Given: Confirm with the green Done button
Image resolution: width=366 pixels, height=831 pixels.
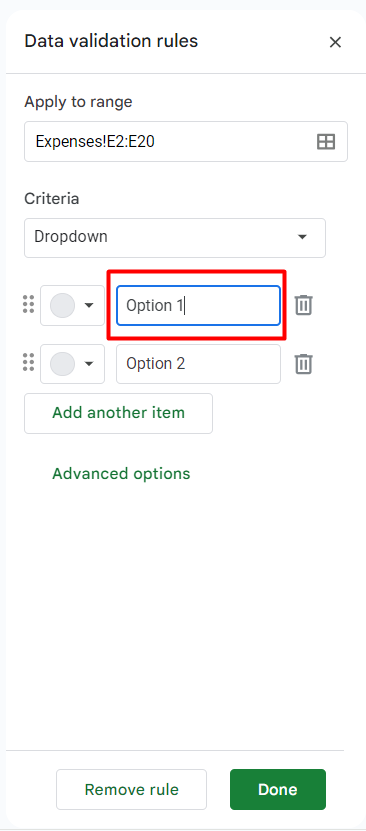Looking at the screenshot, I should click(x=278, y=789).
